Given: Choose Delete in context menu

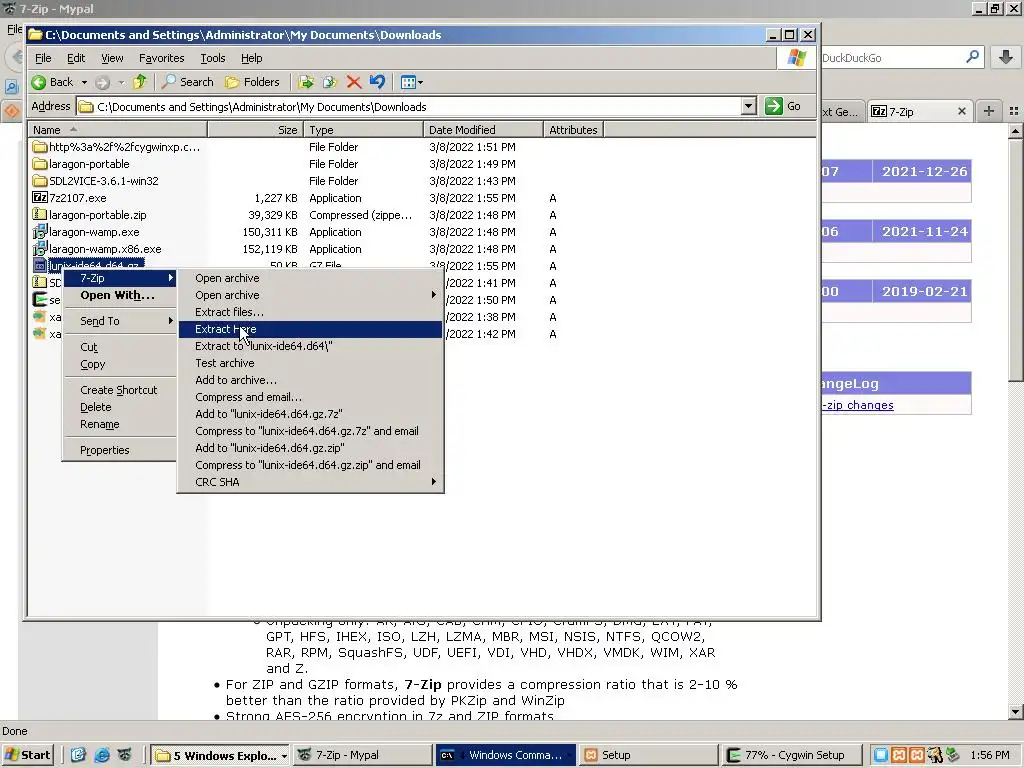Looking at the screenshot, I should point(120,407).
